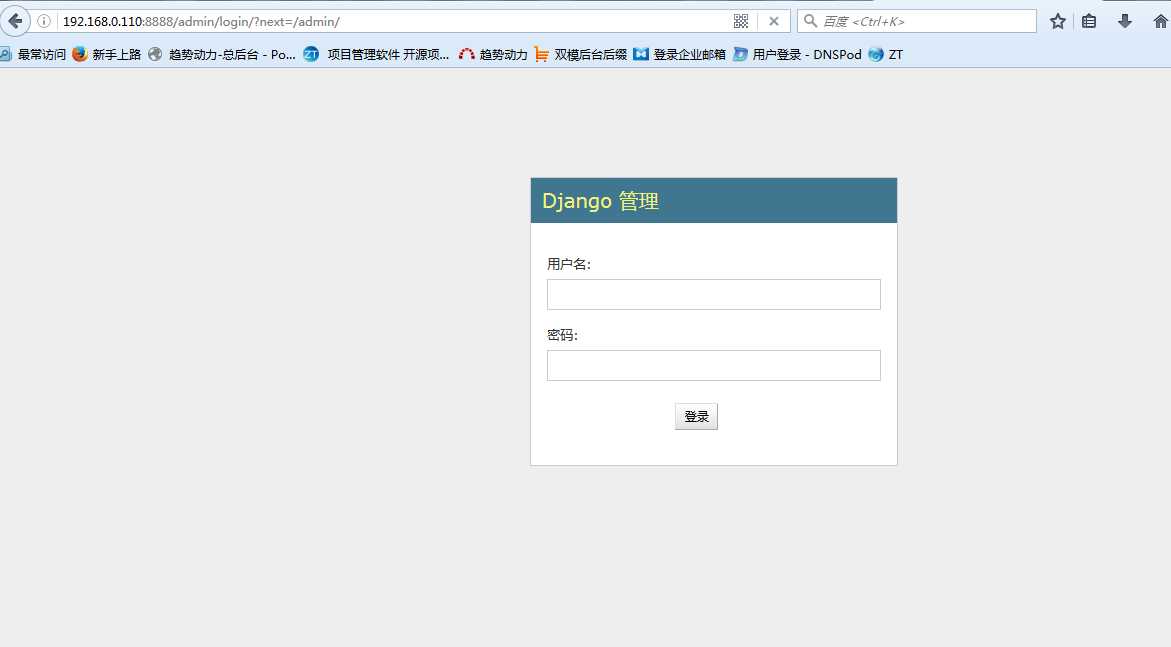Open 趋势动力-总后台 bookmark

tap(222, 54)
